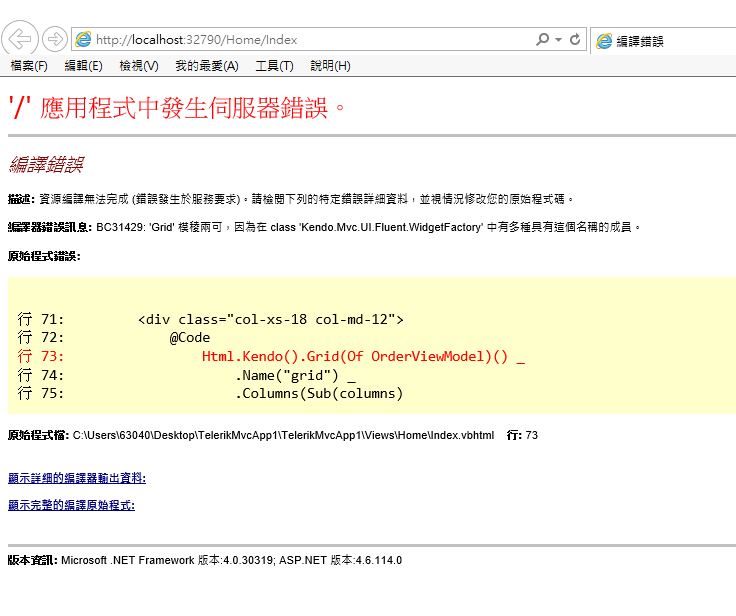The width and height of the screenshot is (736, 616).
Task: Open the 工具(T) tools menu
Action: (274, 66)
